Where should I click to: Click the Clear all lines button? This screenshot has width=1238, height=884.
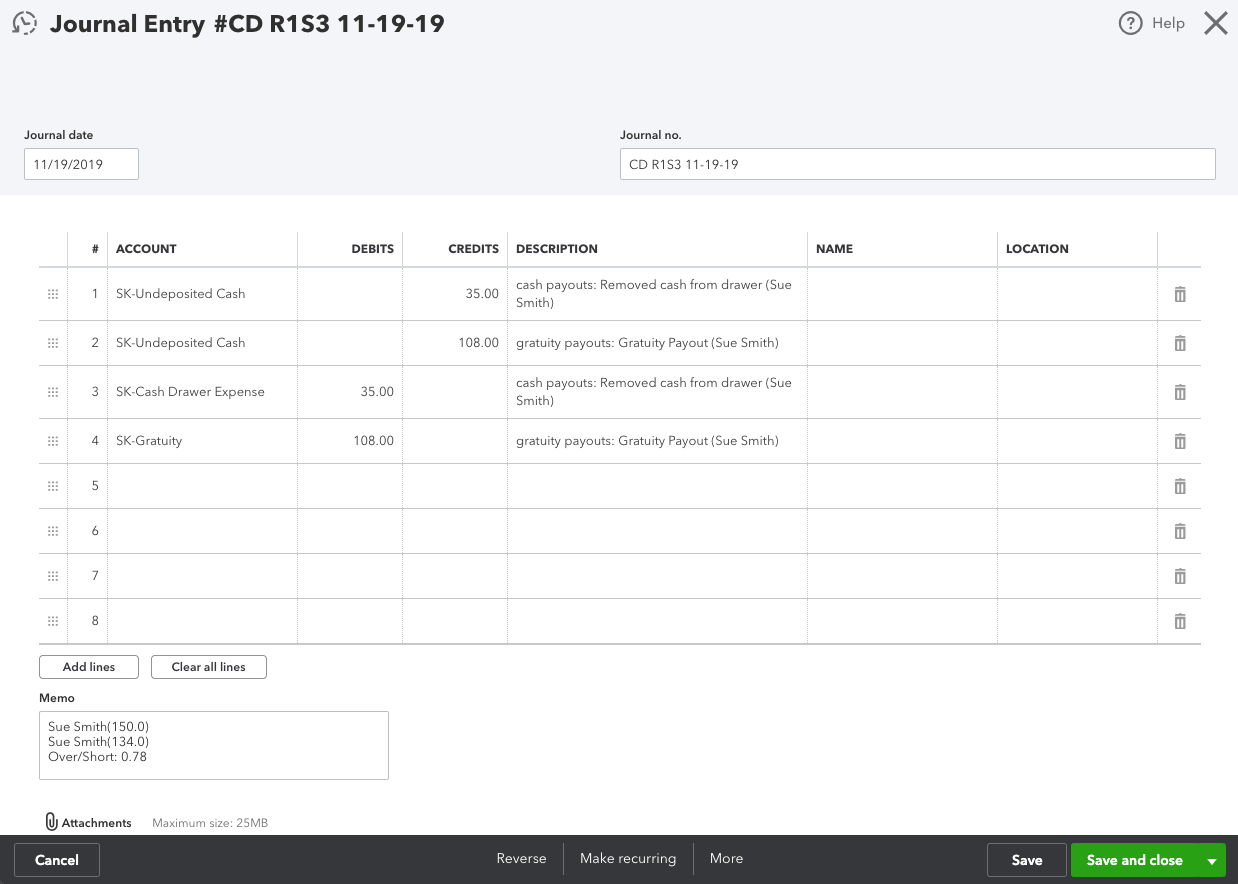[209, 667]
